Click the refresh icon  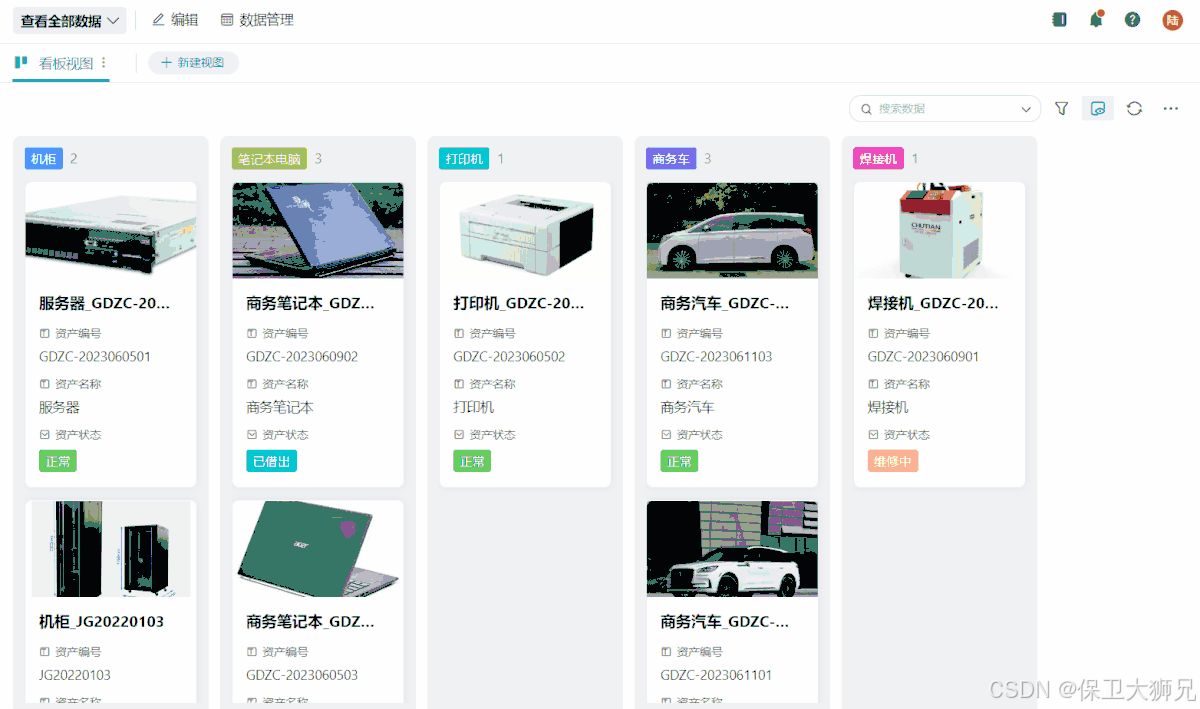pyautogui.click(x=1134, y=108)
